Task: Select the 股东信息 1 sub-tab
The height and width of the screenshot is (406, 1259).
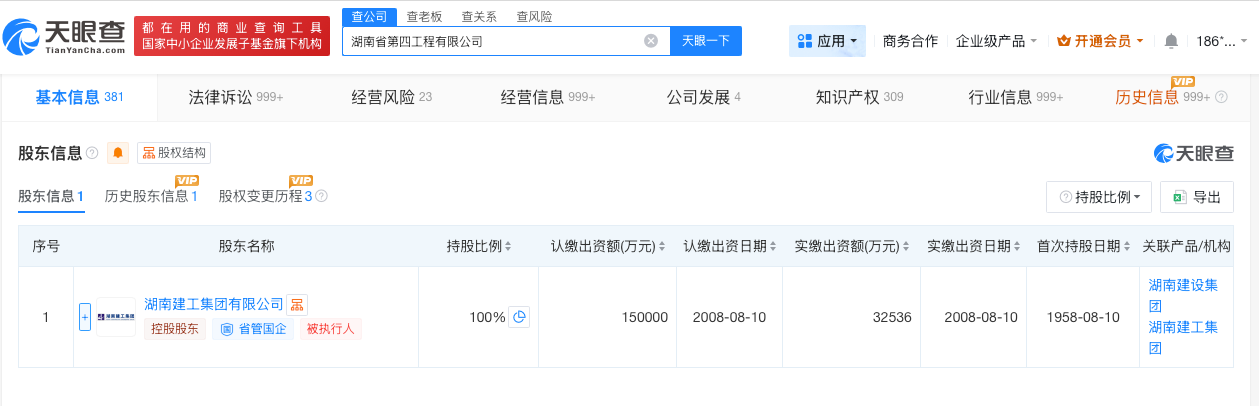Action: point(51,196)
